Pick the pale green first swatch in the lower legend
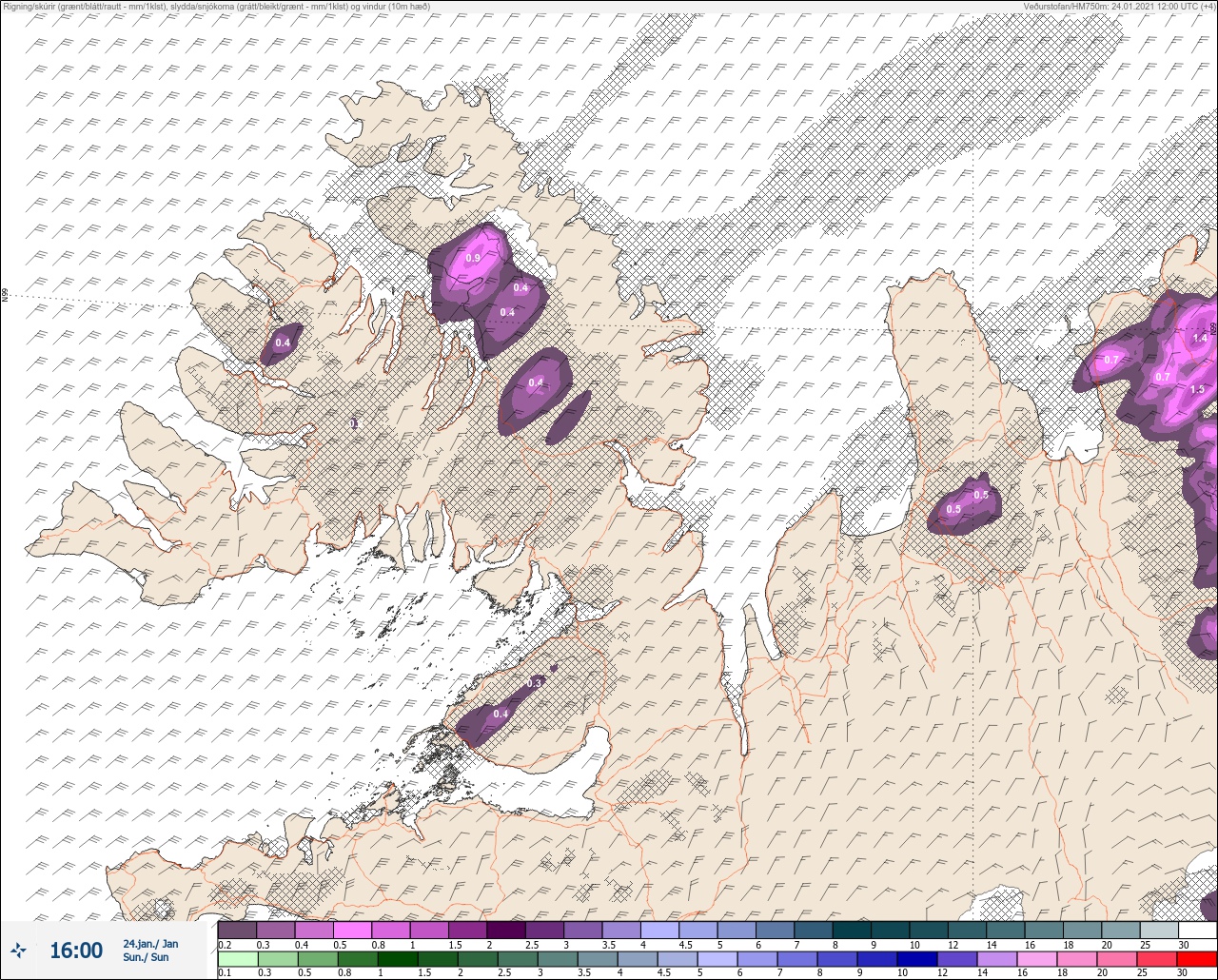1218x980 pixels. [x=237, y=959]
